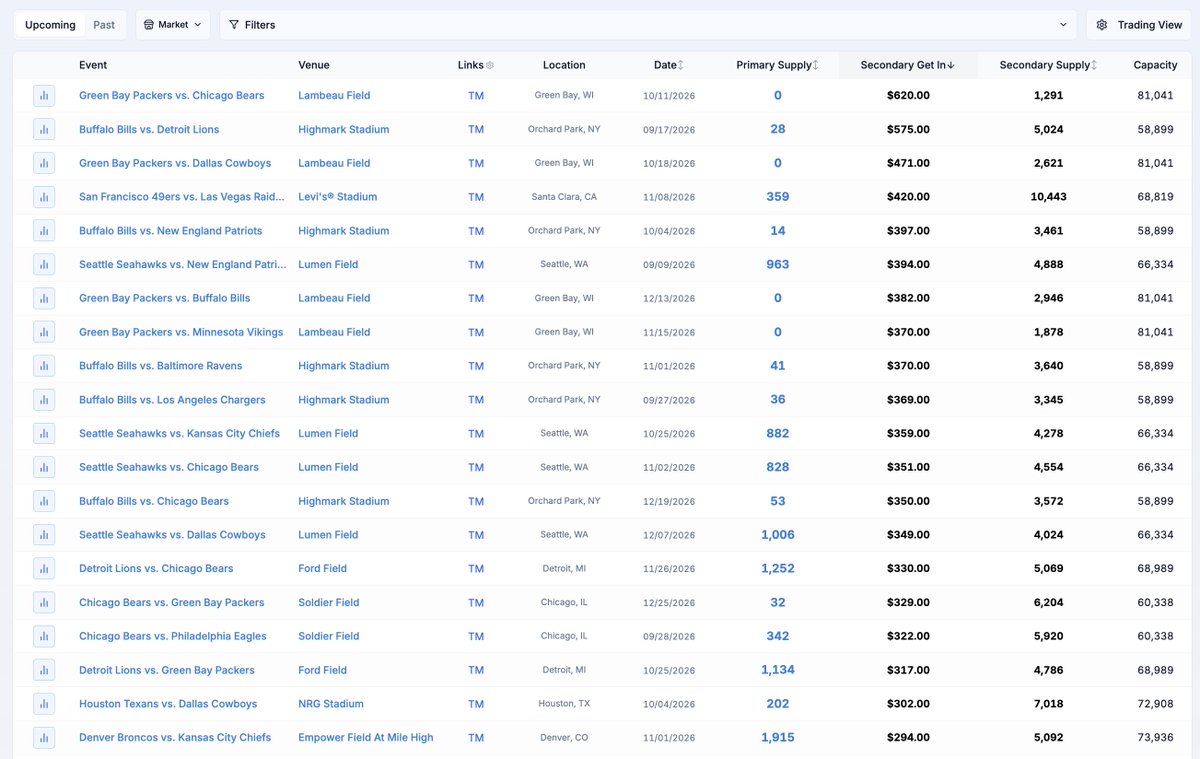Viewport: 1200px width, 759px height.
Task: Open Trading View settings button
Action: 1139,25
